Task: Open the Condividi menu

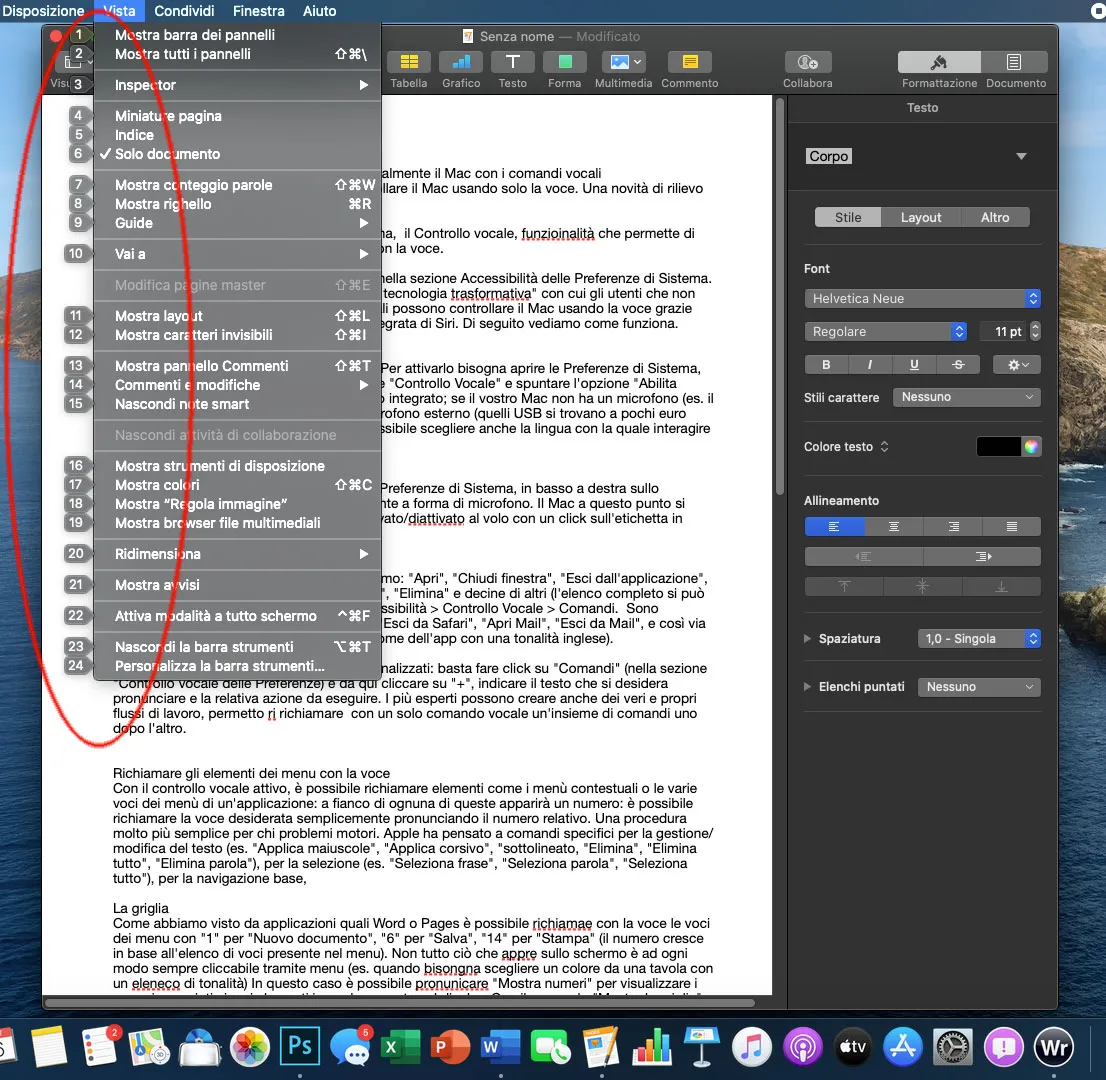Action: [184, 11]
